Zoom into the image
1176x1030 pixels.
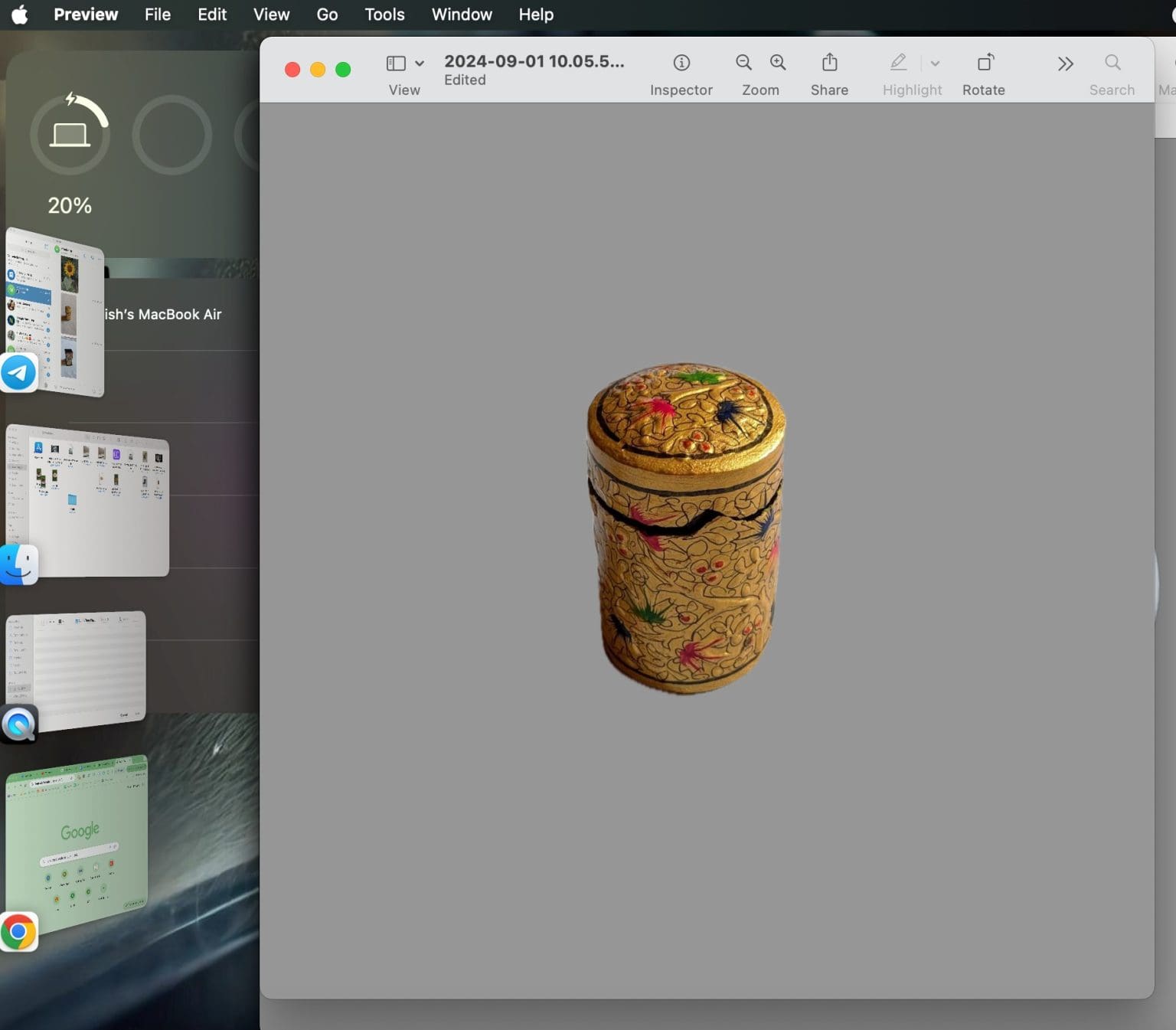778,63
